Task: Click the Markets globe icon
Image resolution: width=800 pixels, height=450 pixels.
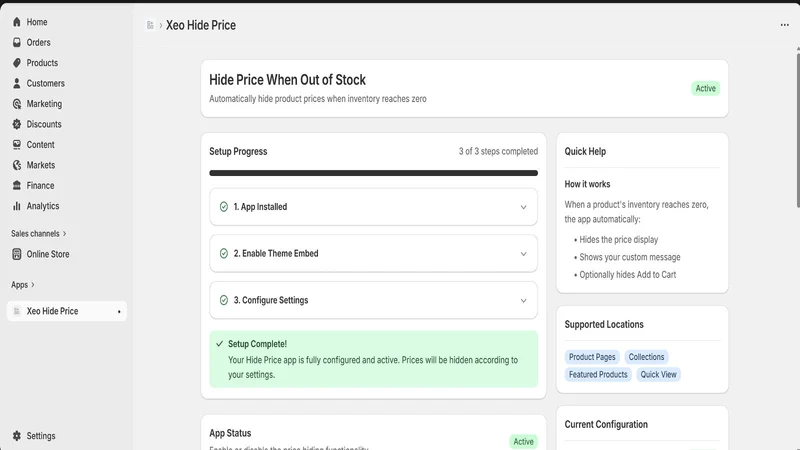Action: (x=17, y=165)
